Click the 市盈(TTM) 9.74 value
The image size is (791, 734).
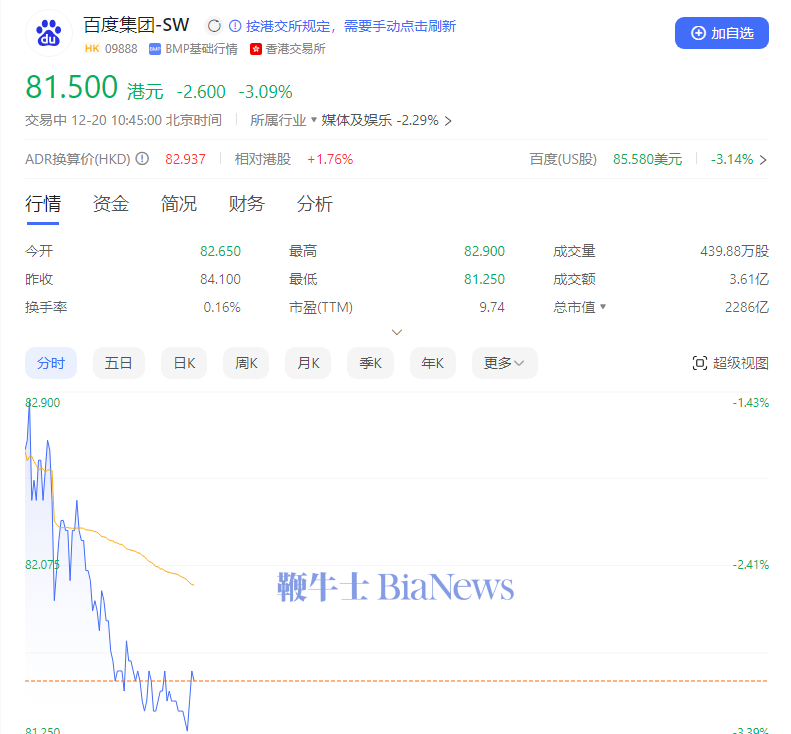pyautogui.click(x=492, y=307)
